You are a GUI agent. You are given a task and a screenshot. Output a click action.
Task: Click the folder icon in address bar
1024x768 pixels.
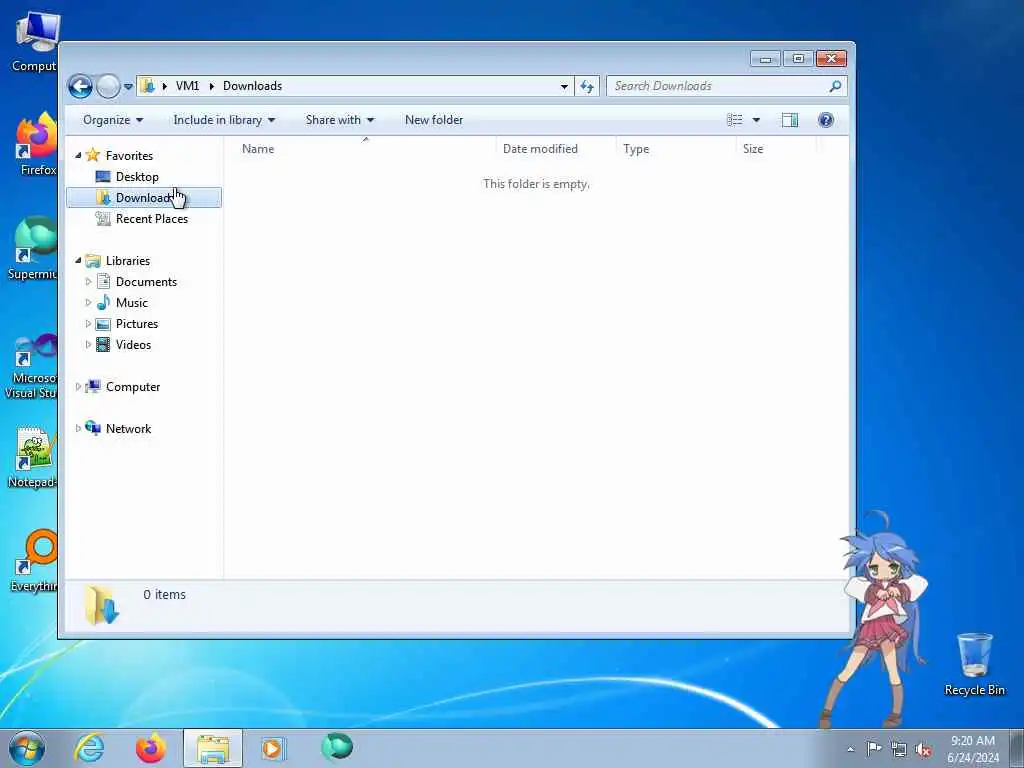148,86
